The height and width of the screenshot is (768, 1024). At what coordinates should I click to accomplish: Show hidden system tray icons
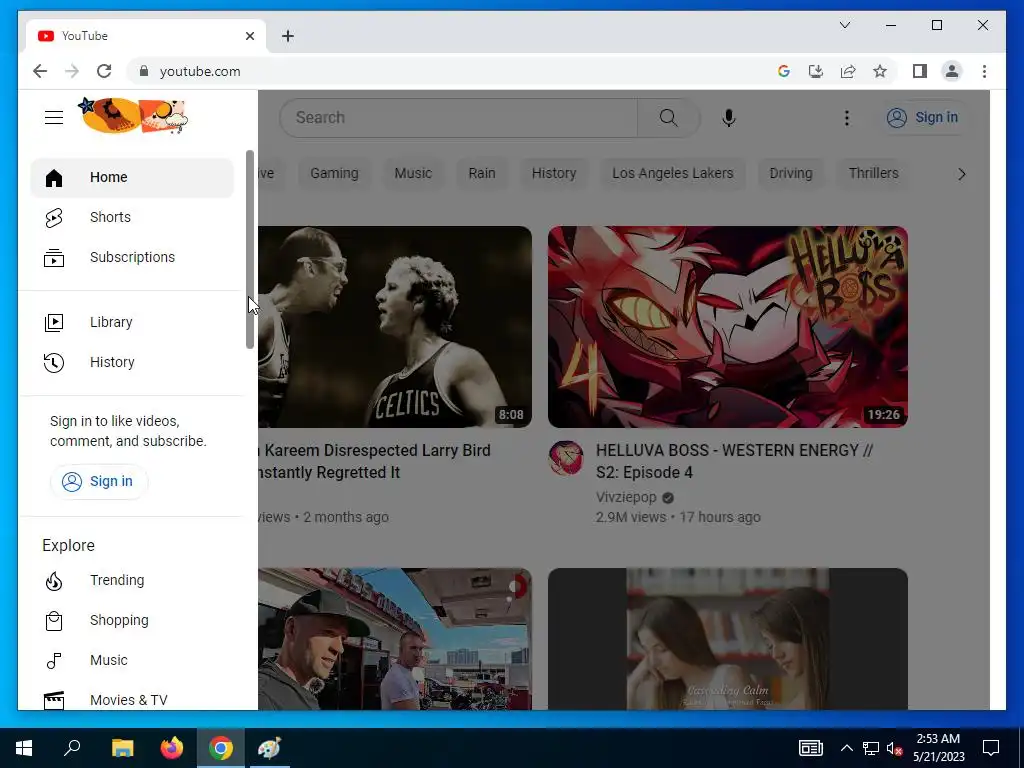[x=846, y=748]
